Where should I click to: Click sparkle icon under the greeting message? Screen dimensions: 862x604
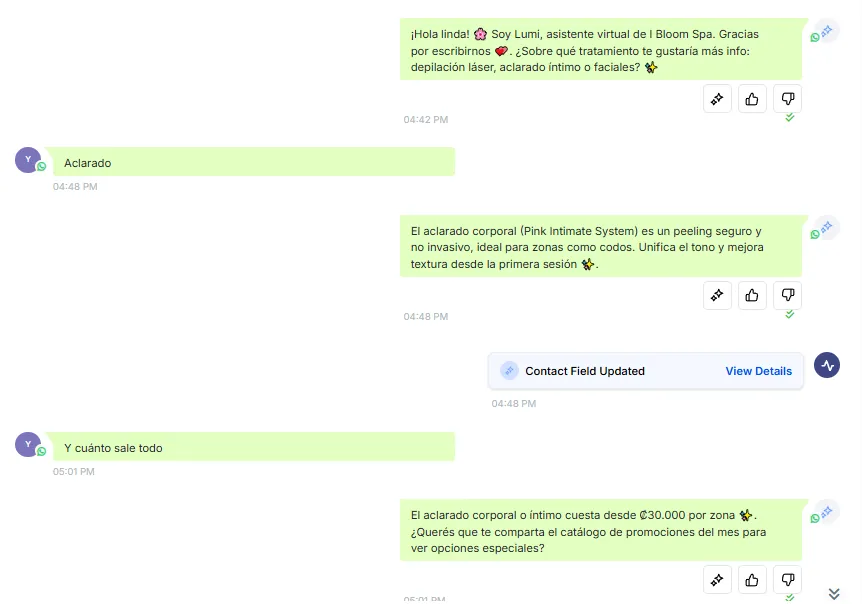point(717,99)
